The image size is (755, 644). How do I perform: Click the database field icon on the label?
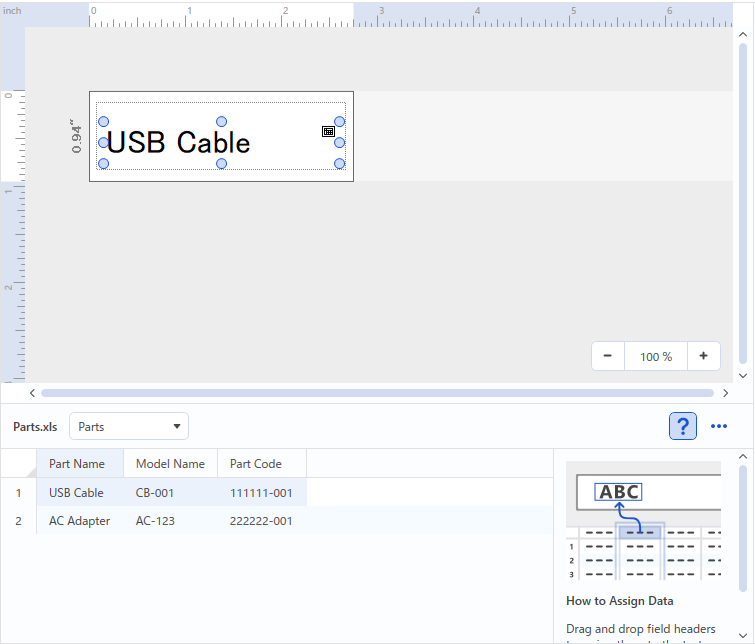coord(328,132)
